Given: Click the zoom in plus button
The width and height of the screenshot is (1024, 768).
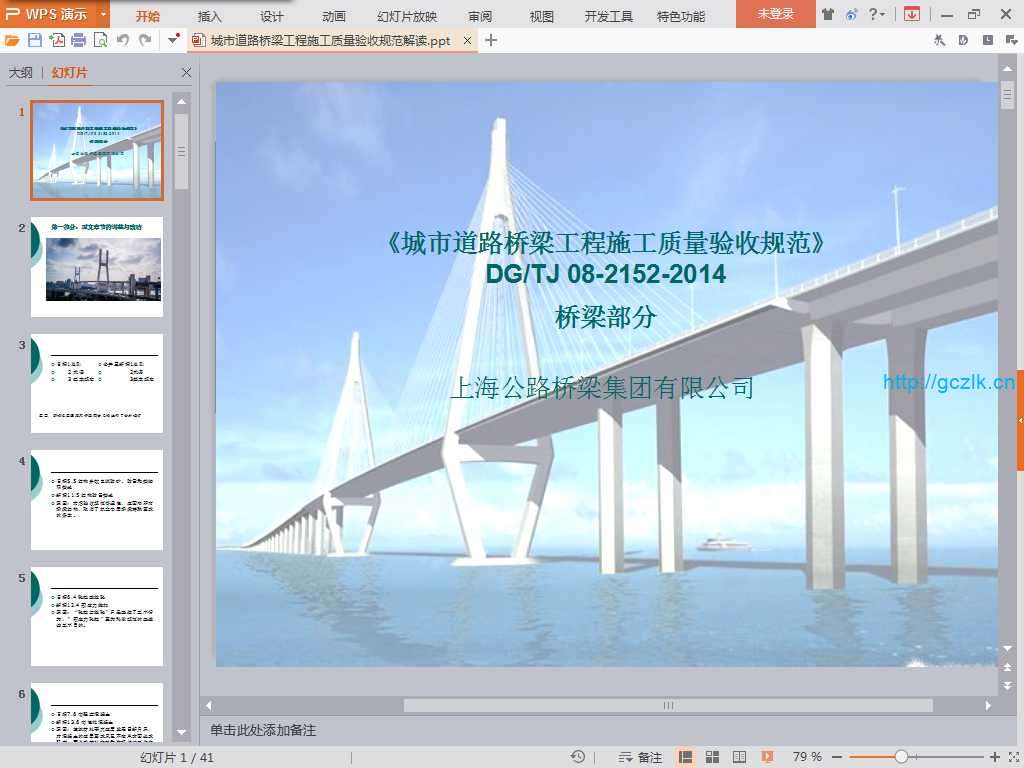Looking at the screenshot, I should click(x=995, y=757).
